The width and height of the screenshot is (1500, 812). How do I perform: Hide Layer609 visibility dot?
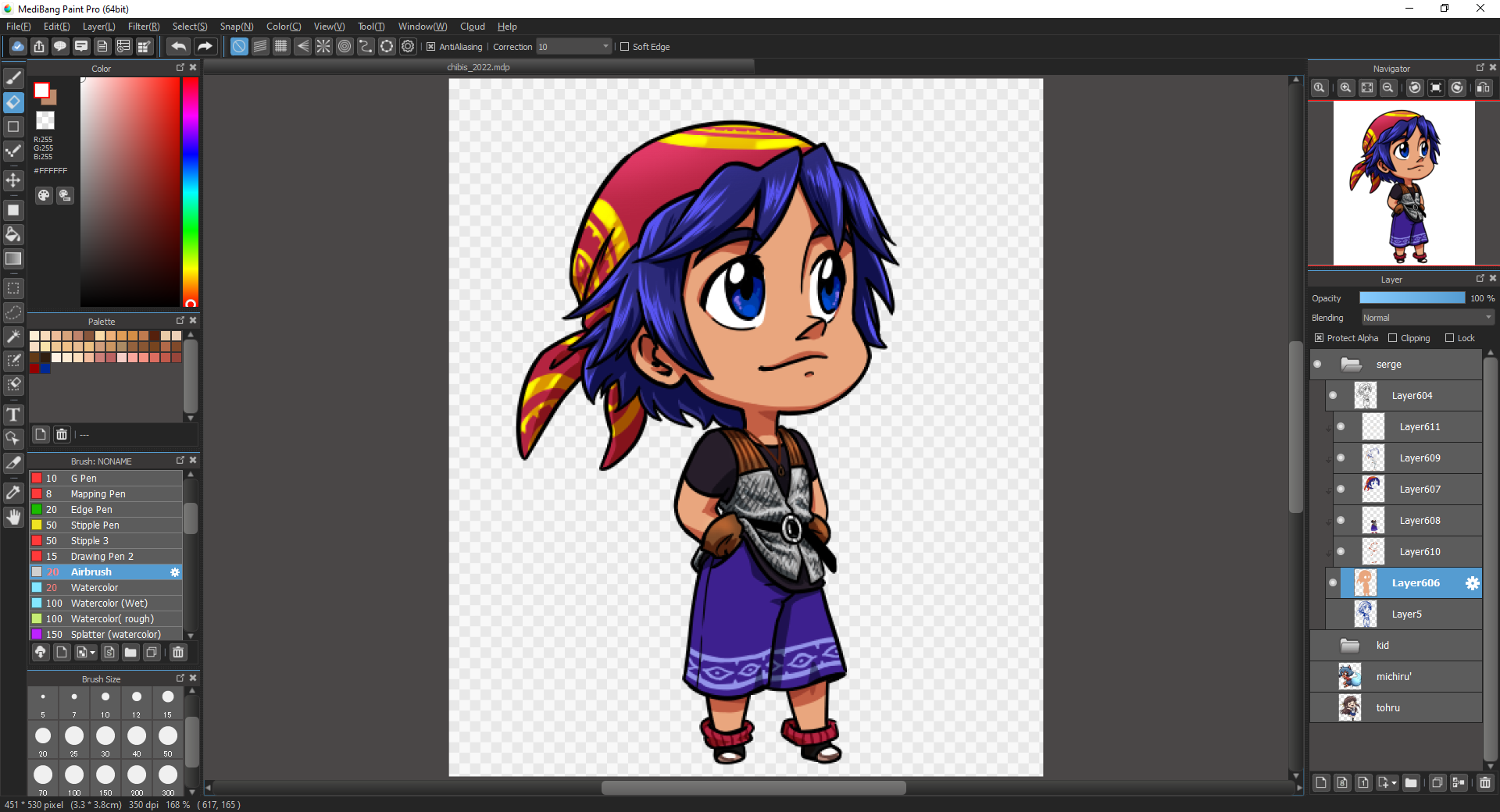pos(1341,458)
